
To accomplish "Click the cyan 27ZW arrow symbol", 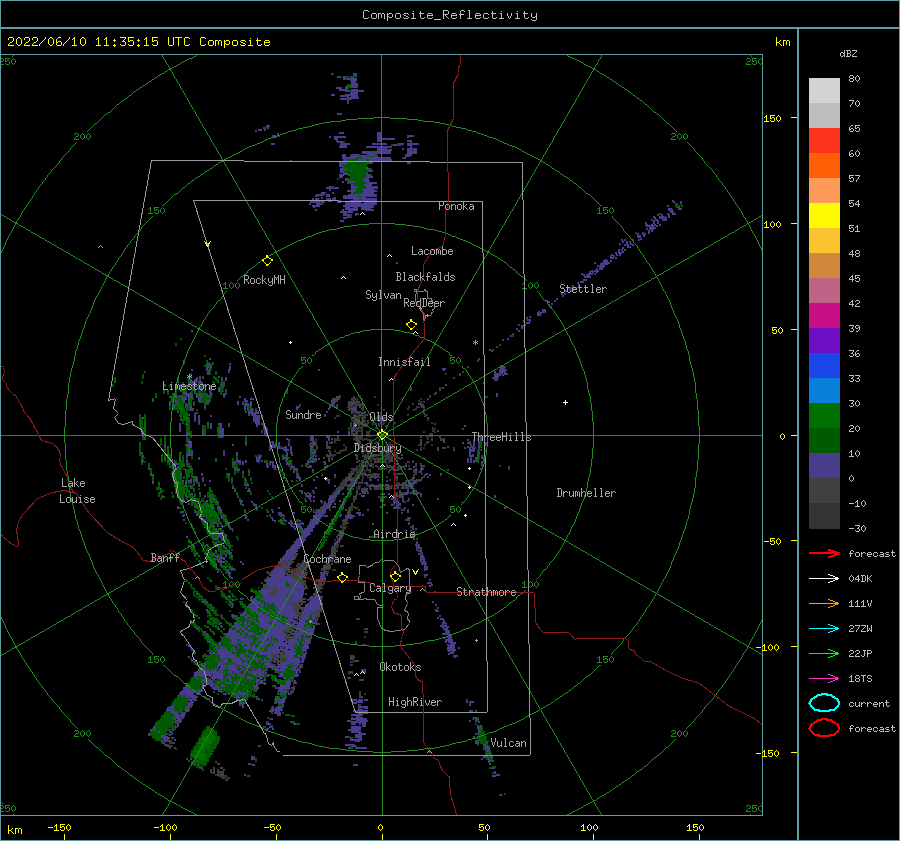I will 824,629.
